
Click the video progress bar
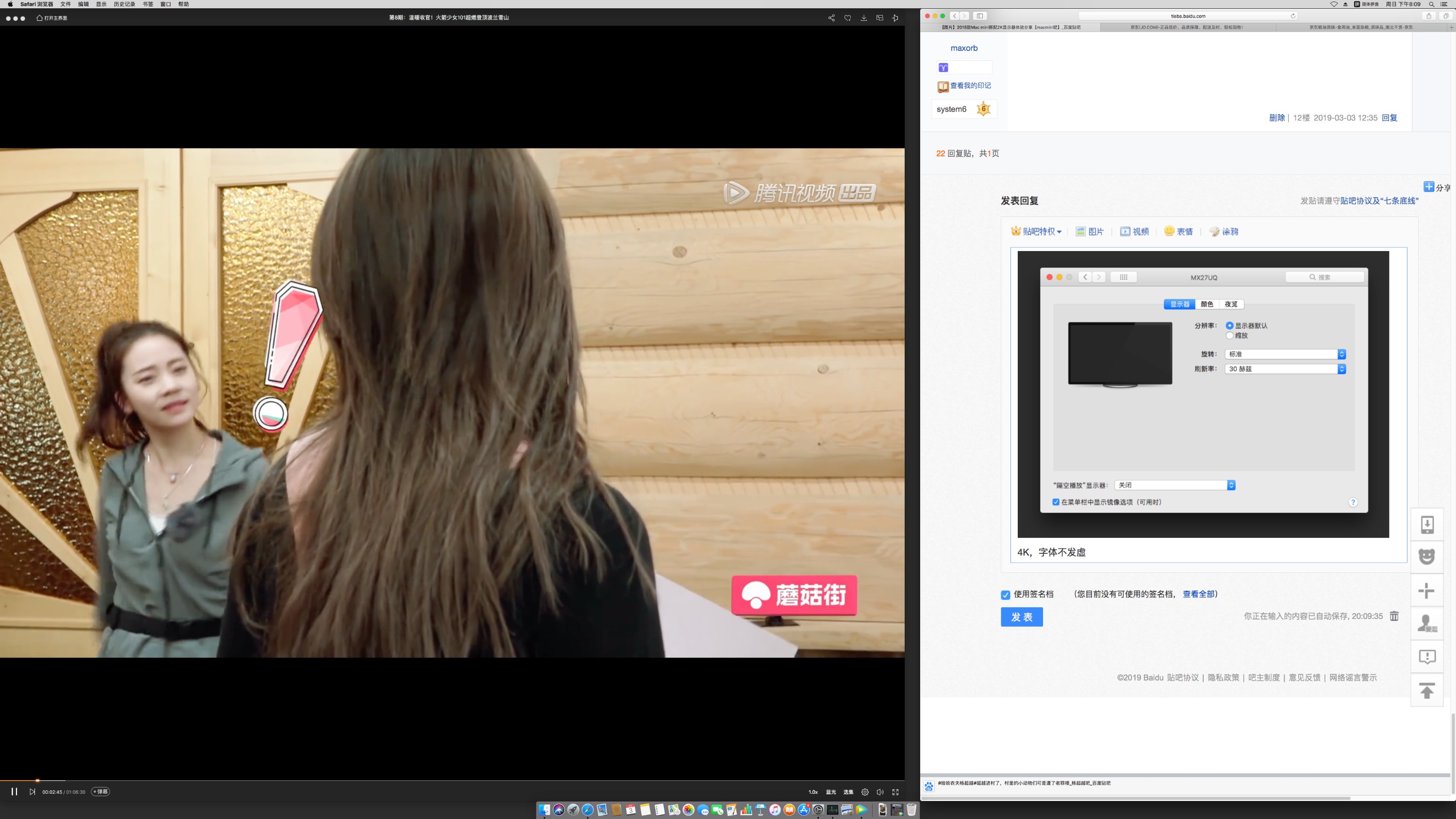tap(452, 781)
